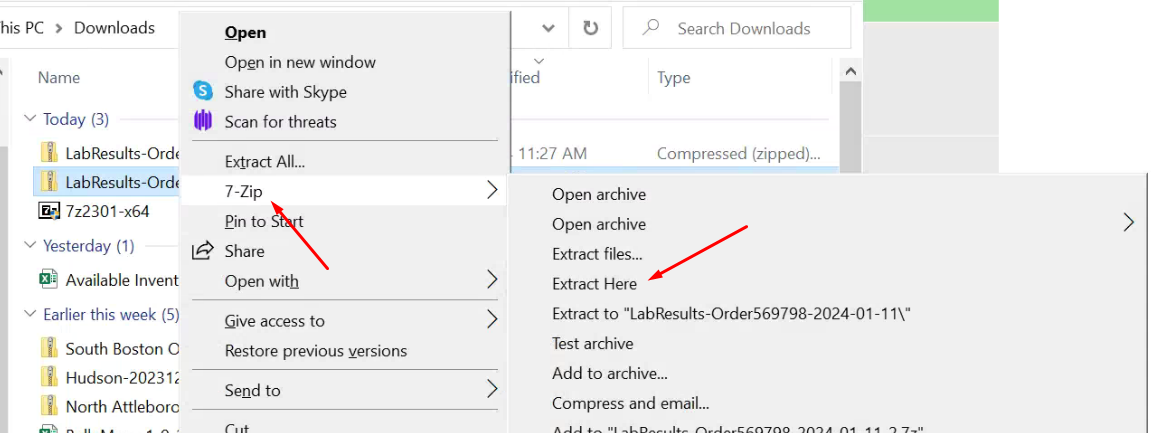The image size is (1168, 433).
Task: Click the scrollbar up arrow in file list
Action: click(x=850, y=72)
